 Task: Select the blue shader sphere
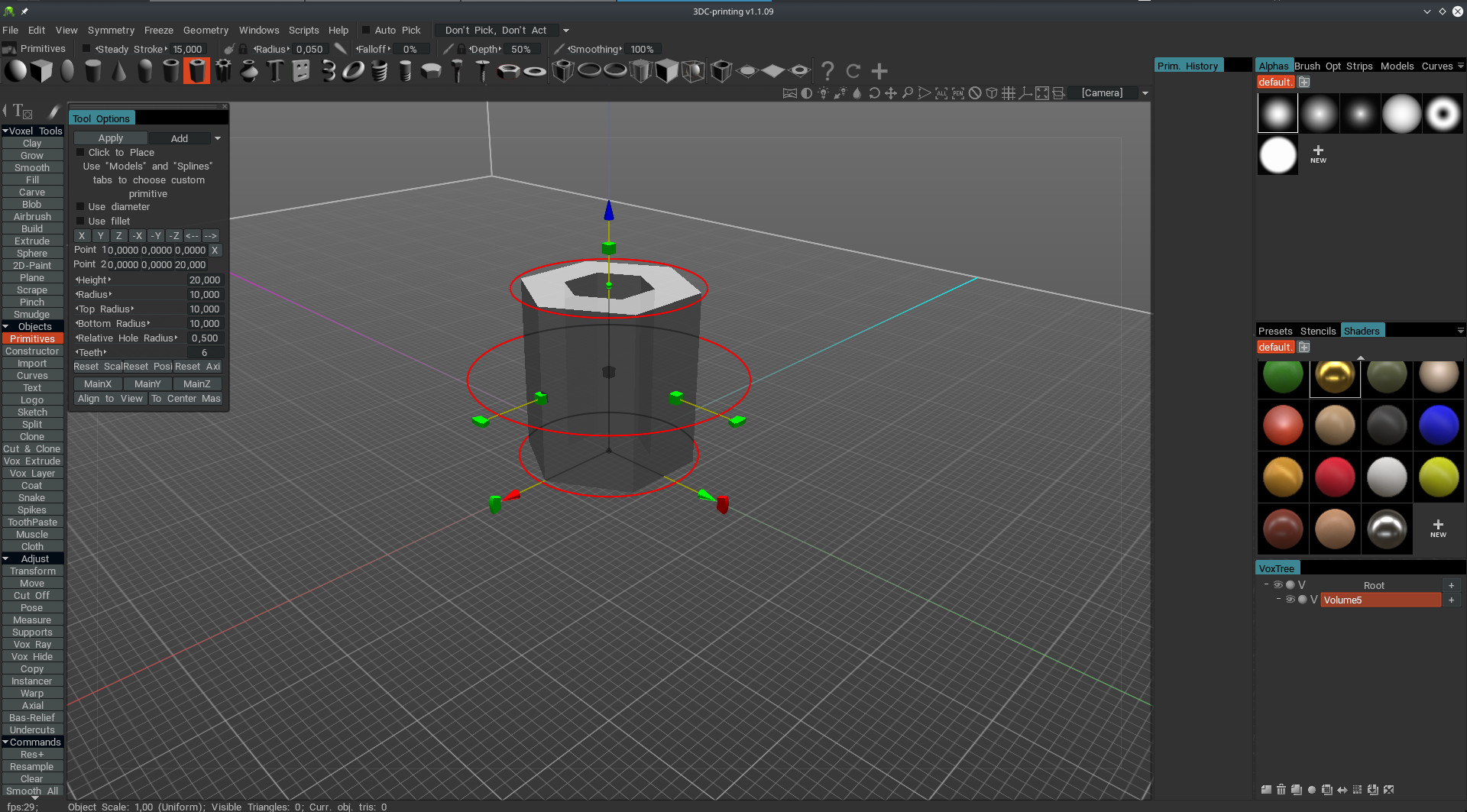pos(1439,425)
